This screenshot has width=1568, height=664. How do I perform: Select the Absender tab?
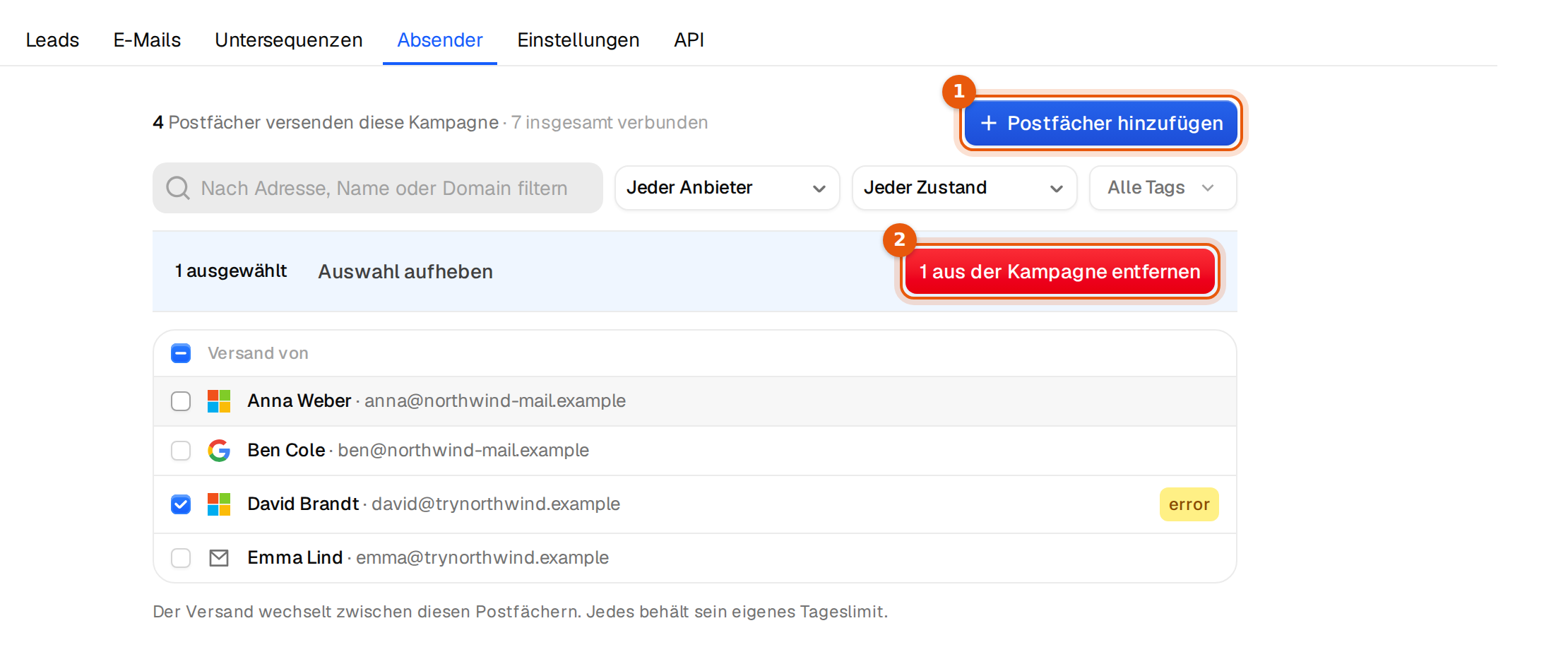(440, 40)
